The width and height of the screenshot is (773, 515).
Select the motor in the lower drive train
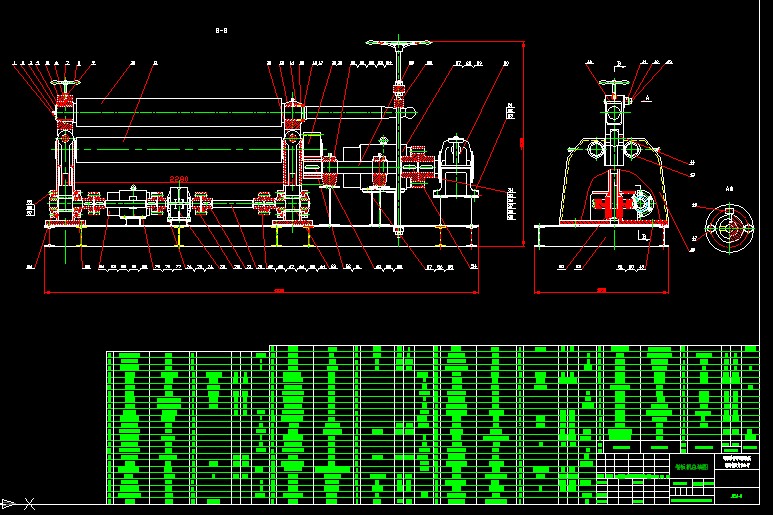[126, 204]
